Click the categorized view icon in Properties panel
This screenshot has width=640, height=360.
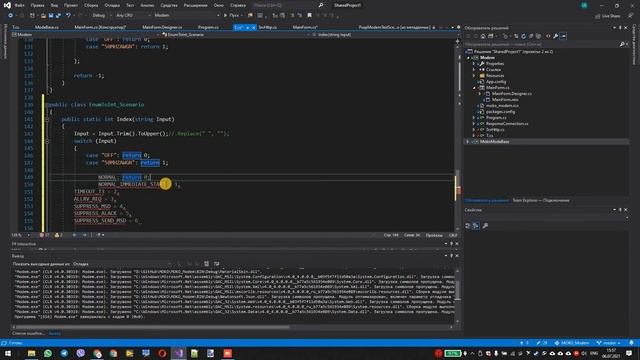[468, 226]
